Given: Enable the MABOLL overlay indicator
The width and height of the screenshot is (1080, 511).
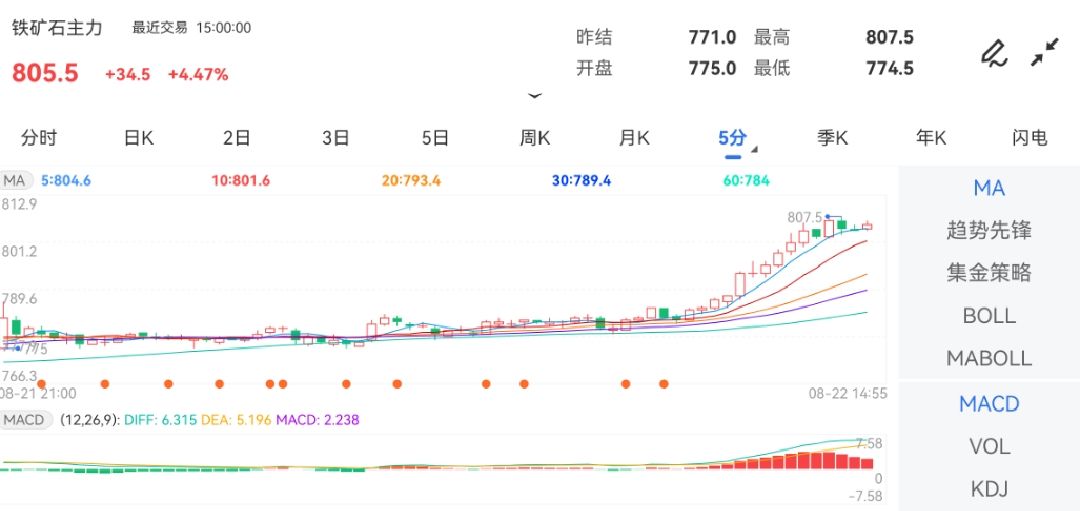Looking at the screenshot, I should click(x=988, y=358).
